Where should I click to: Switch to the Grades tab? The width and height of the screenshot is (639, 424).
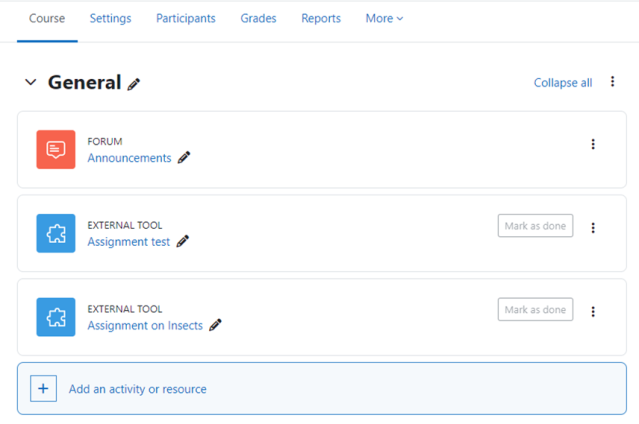click(x=258, y=18)
